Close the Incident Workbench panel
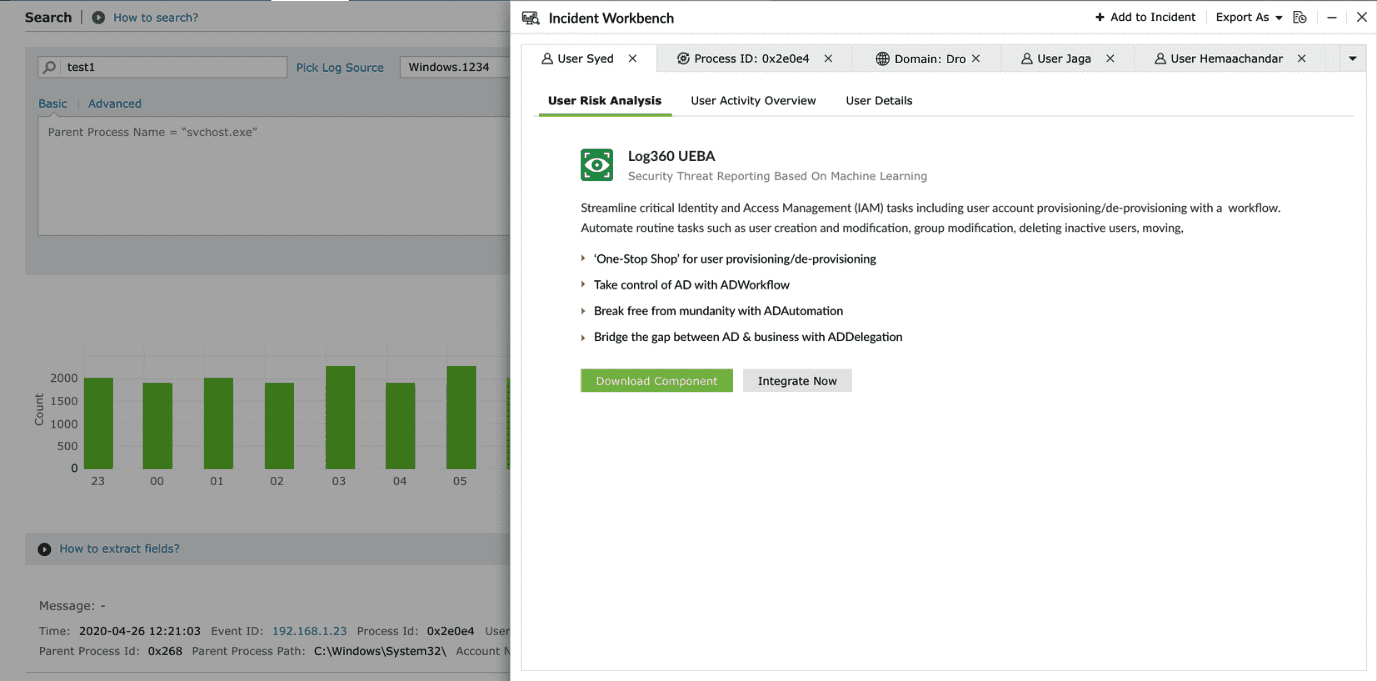Screen dimensions: 1377x681 [x=1361, y=17]
